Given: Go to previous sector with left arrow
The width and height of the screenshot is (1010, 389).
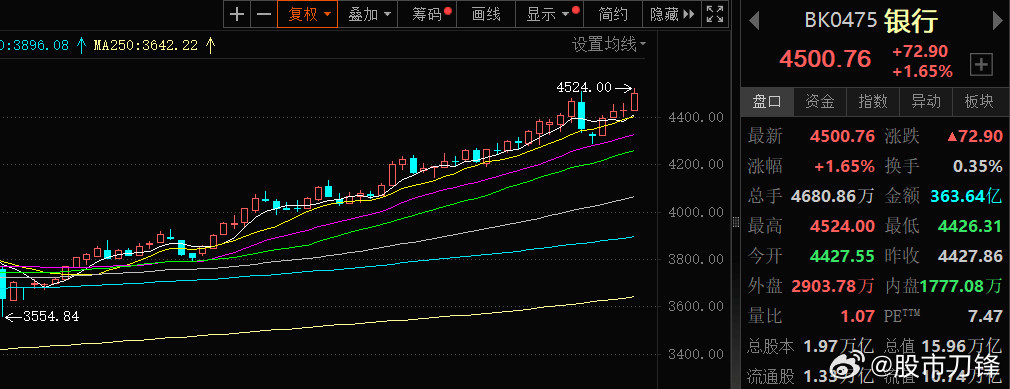Looking at the screenshot, I should [x=754, y=20].
